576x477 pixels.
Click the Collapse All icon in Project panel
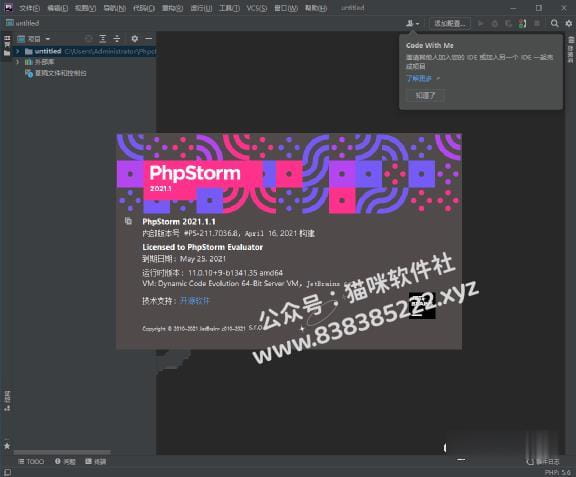tap(117, 39)
